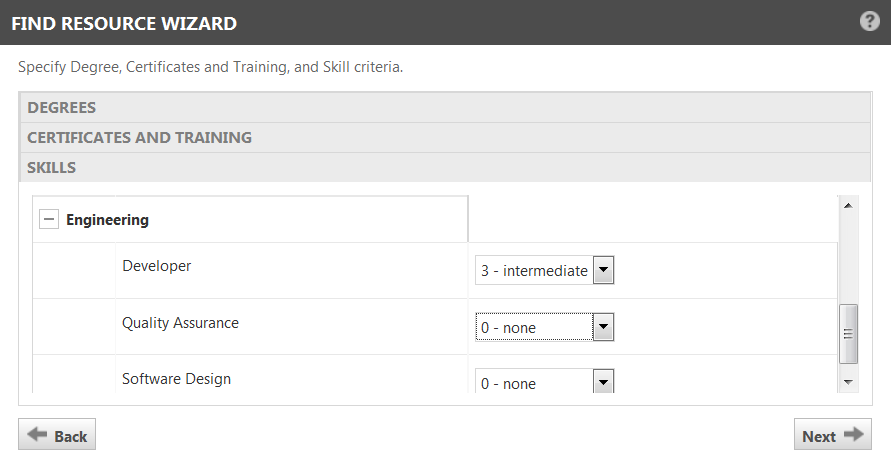Click the empty cell beside Engineering

650,219
